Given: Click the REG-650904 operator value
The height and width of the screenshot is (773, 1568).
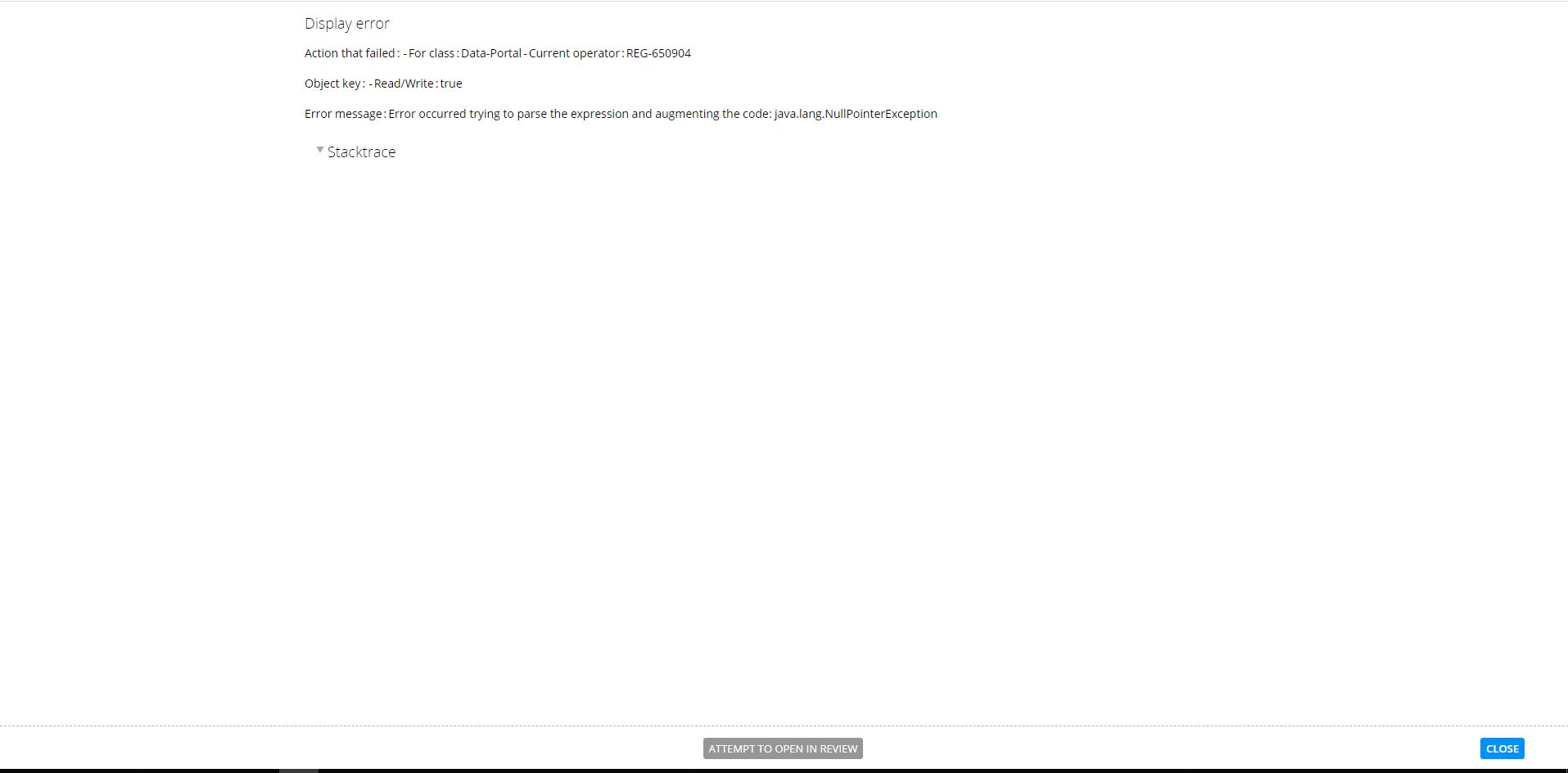Looking at the screenshot, I should click(x=658, y=53).
